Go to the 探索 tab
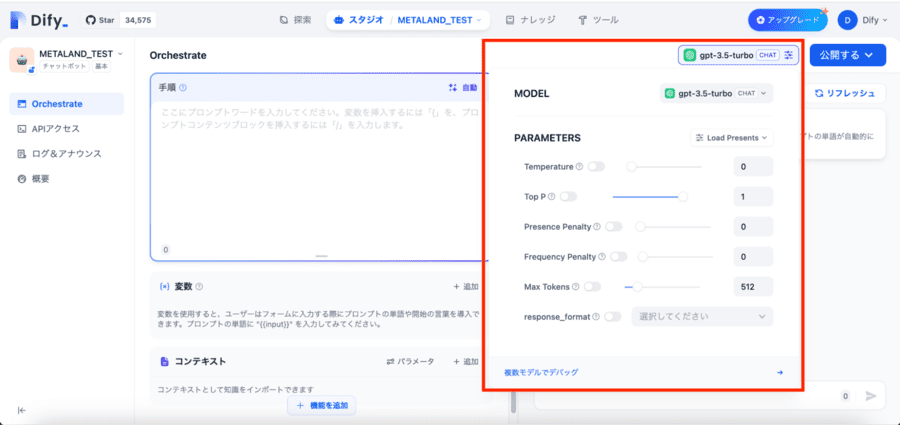 [x=295, y=20]
